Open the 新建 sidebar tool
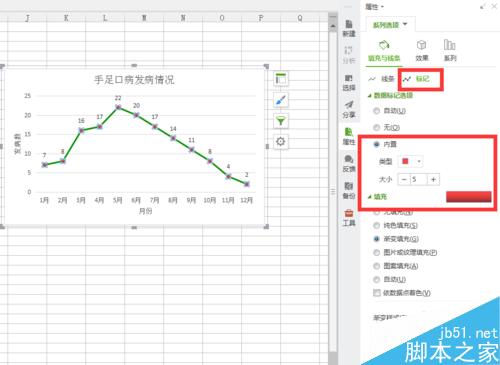This screenshot has height=365, width=500. 349,28
